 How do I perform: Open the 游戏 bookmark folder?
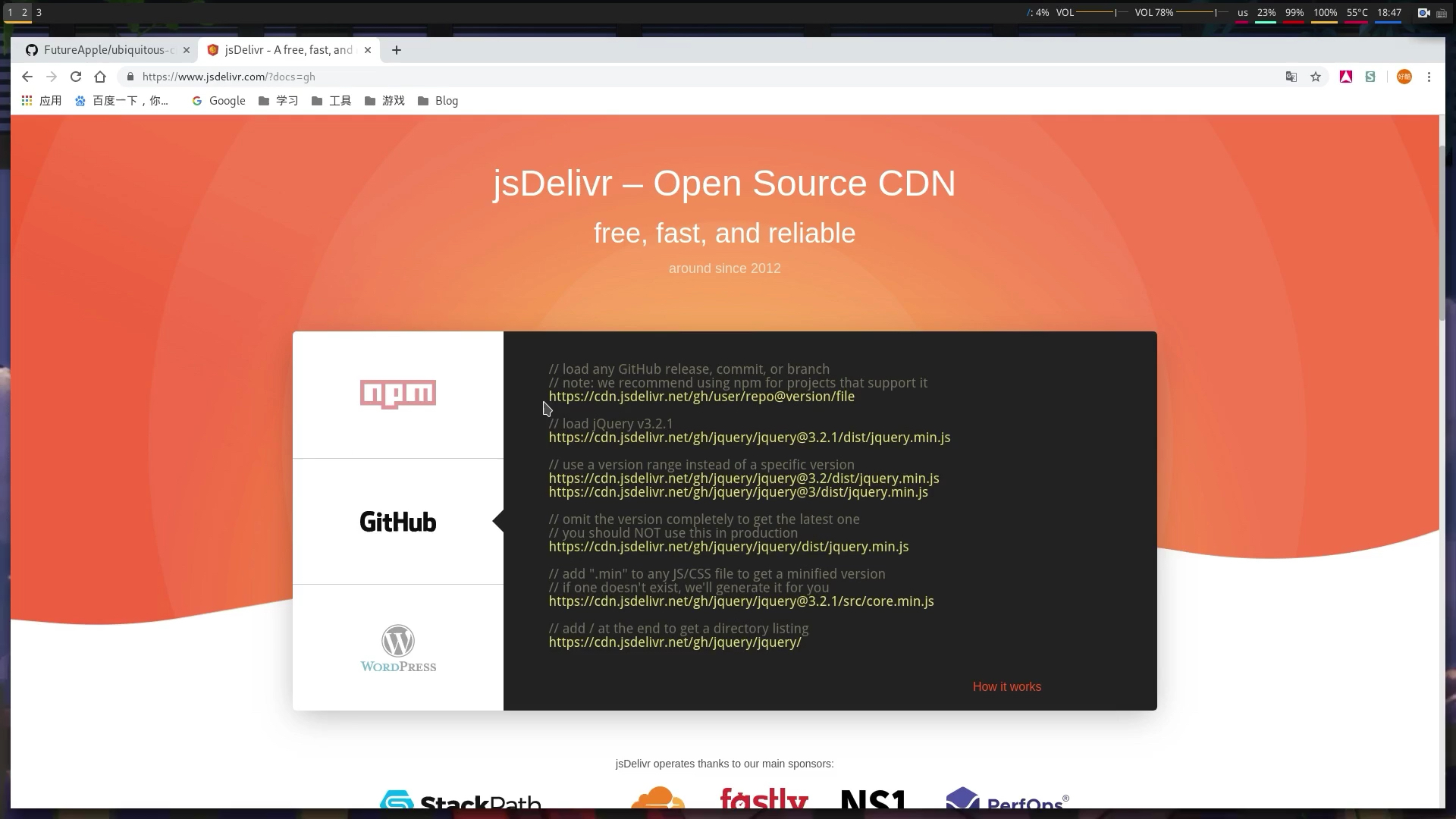[x=384, y=101]
